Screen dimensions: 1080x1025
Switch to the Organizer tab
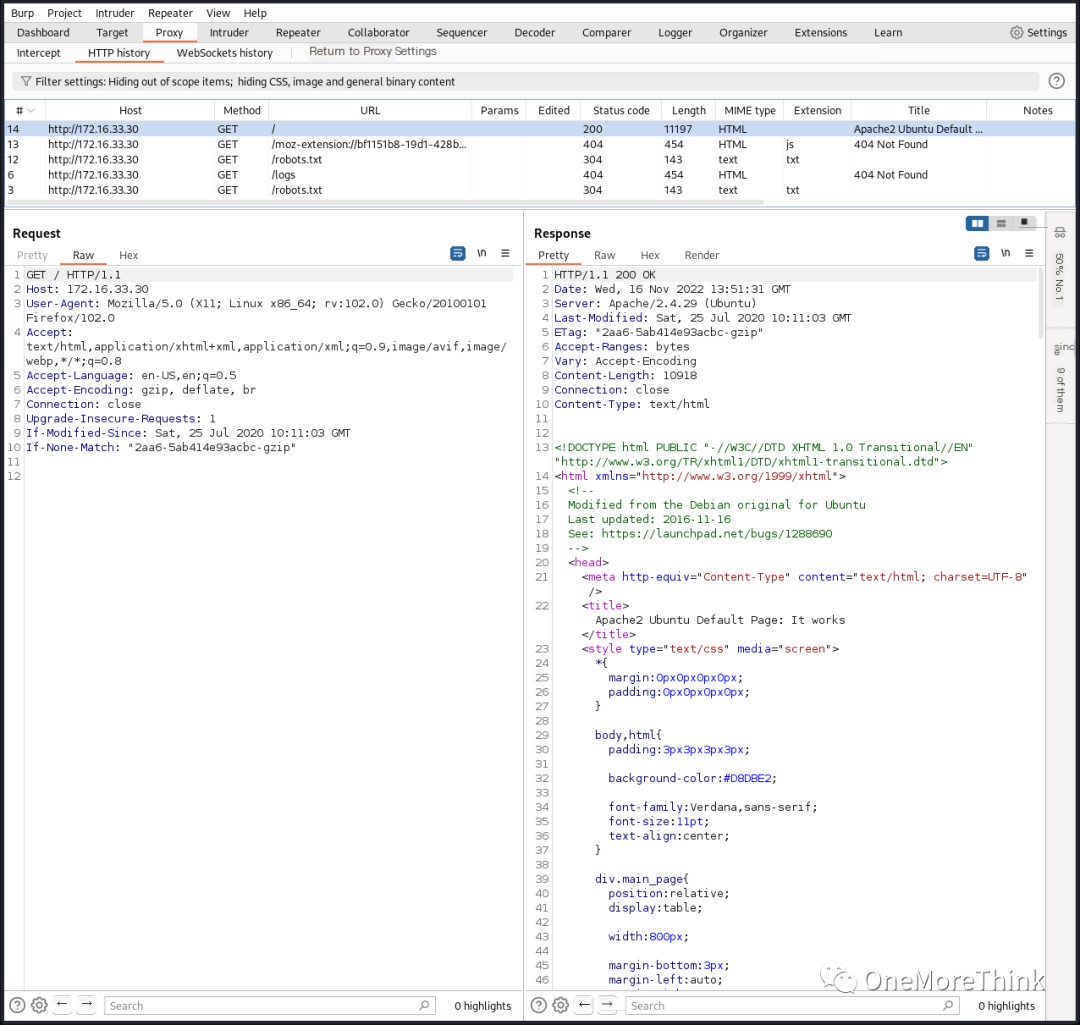click(743, 32)
